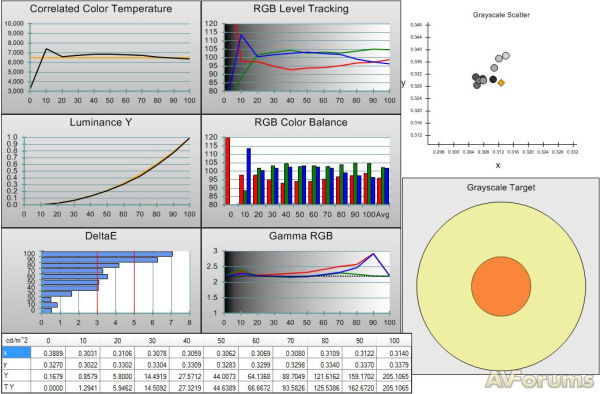Click the blue bar at 10 in RGB Color Balance

point(249,176)
